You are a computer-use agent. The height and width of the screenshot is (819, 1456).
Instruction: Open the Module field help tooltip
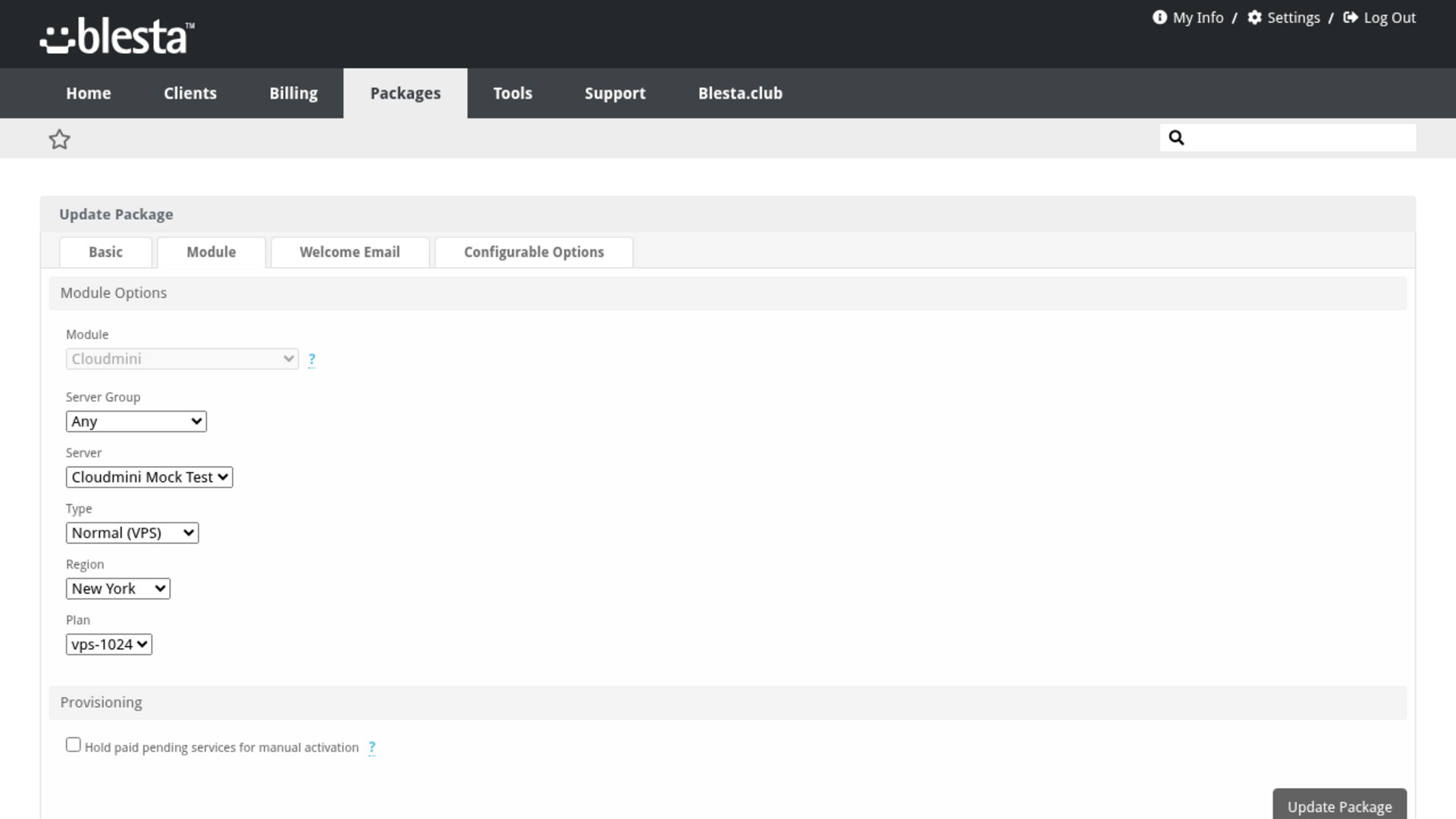312,359
